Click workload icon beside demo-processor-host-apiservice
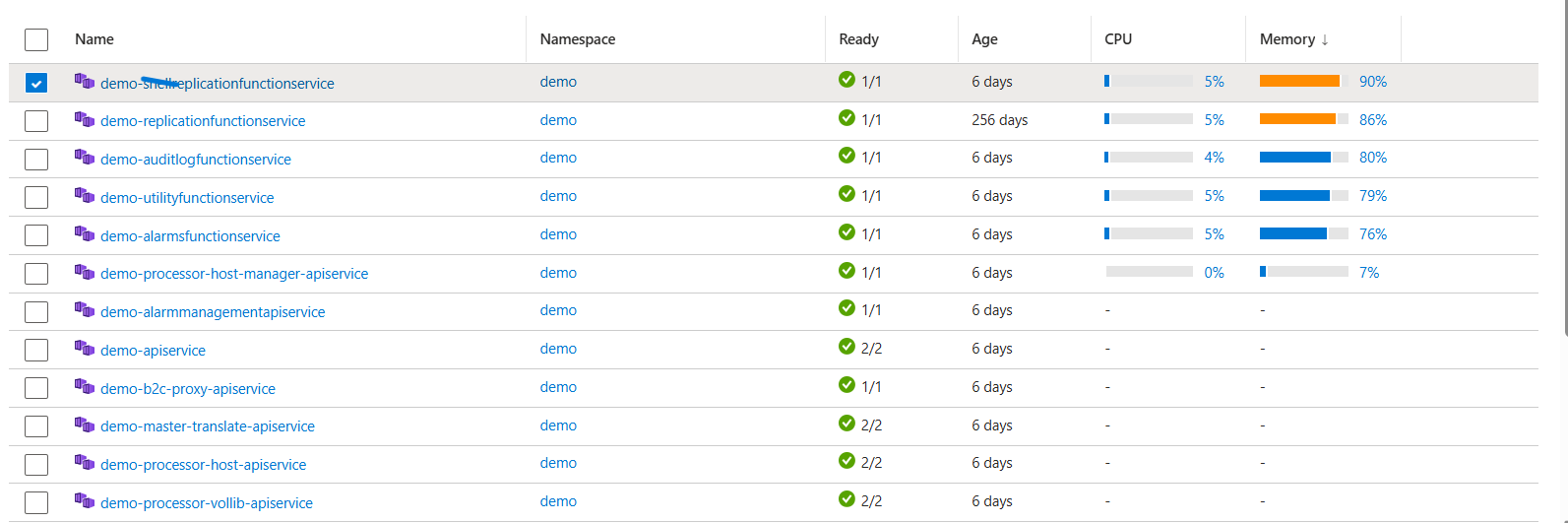 click(x=85, y=463)
